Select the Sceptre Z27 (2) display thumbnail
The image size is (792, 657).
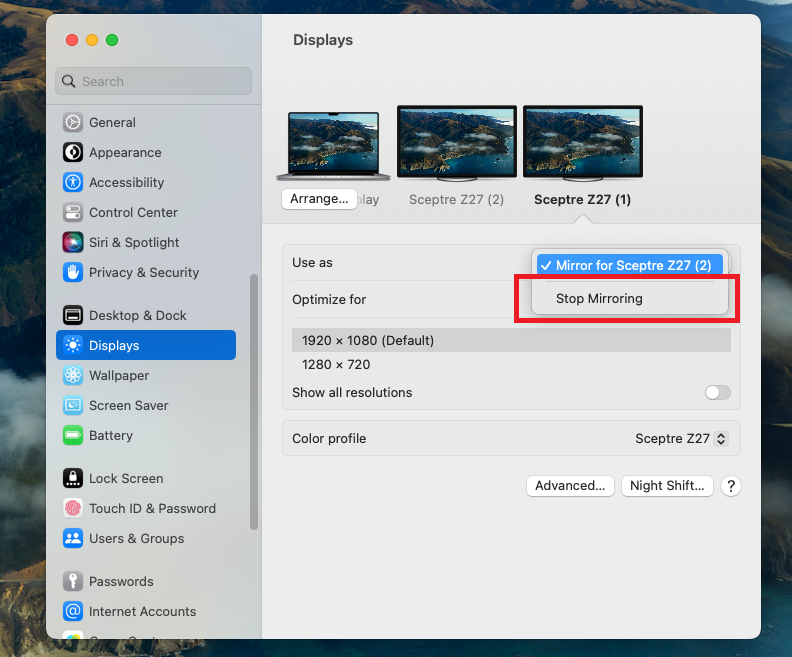click(x=457, y=143)
